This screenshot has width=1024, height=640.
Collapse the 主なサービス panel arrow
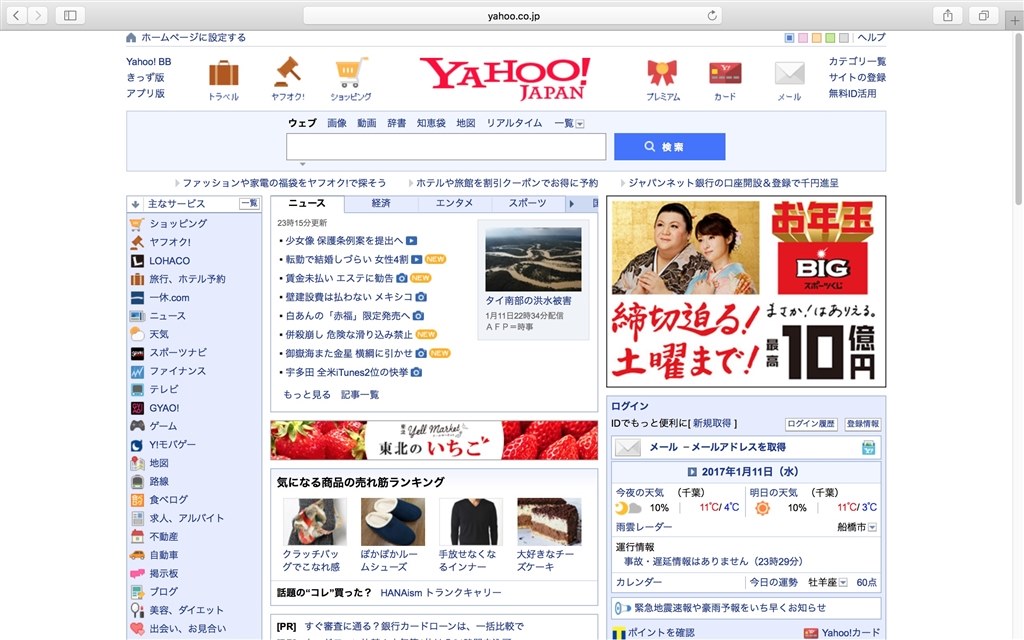135,204
